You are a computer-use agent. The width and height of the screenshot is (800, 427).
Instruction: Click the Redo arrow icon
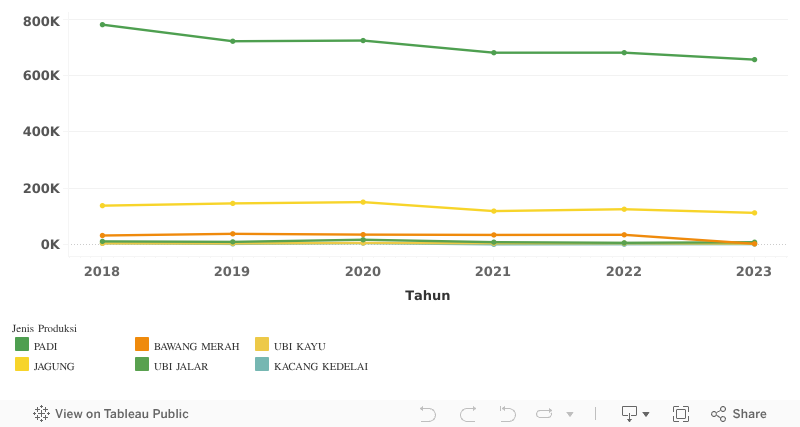tap(467, 413)
